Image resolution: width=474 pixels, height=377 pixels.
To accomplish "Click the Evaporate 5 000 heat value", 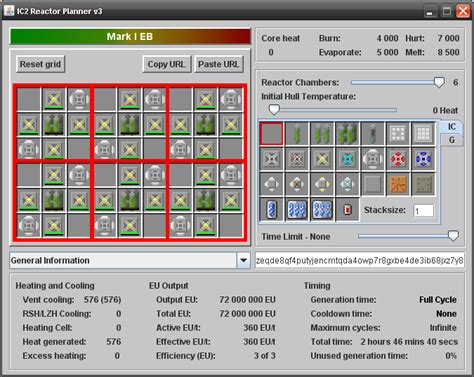I will click(x=387, y=52).
